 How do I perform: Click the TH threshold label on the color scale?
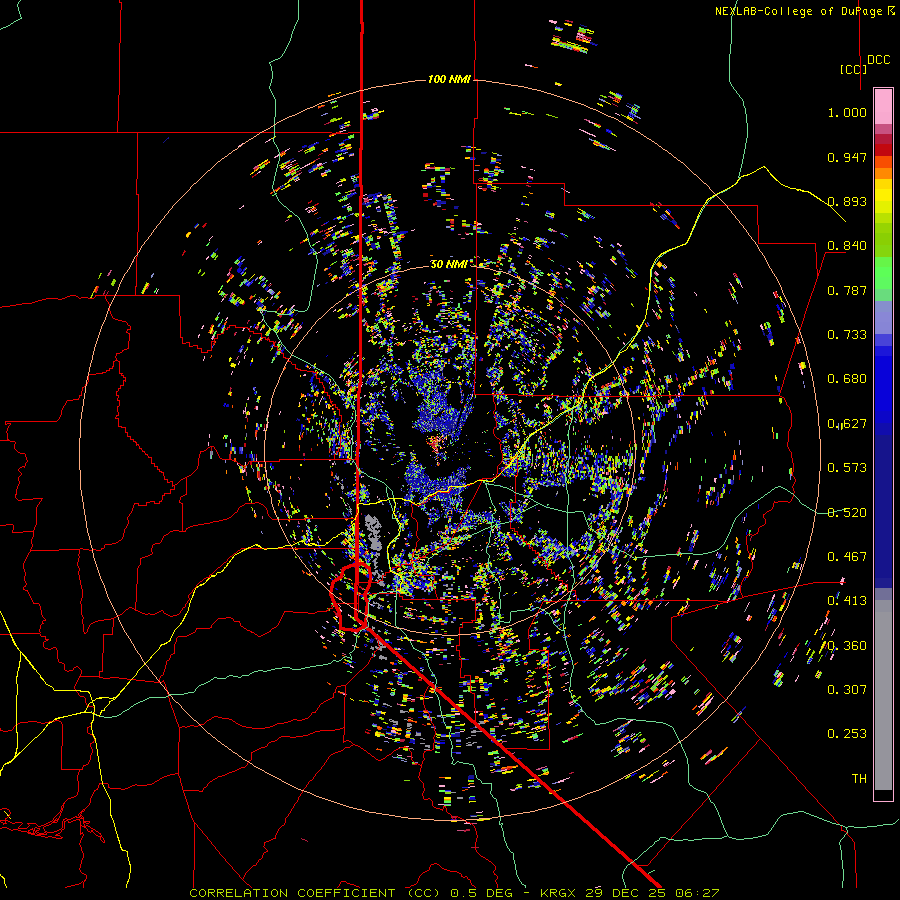pyautogui.click(x=859, y=779)
